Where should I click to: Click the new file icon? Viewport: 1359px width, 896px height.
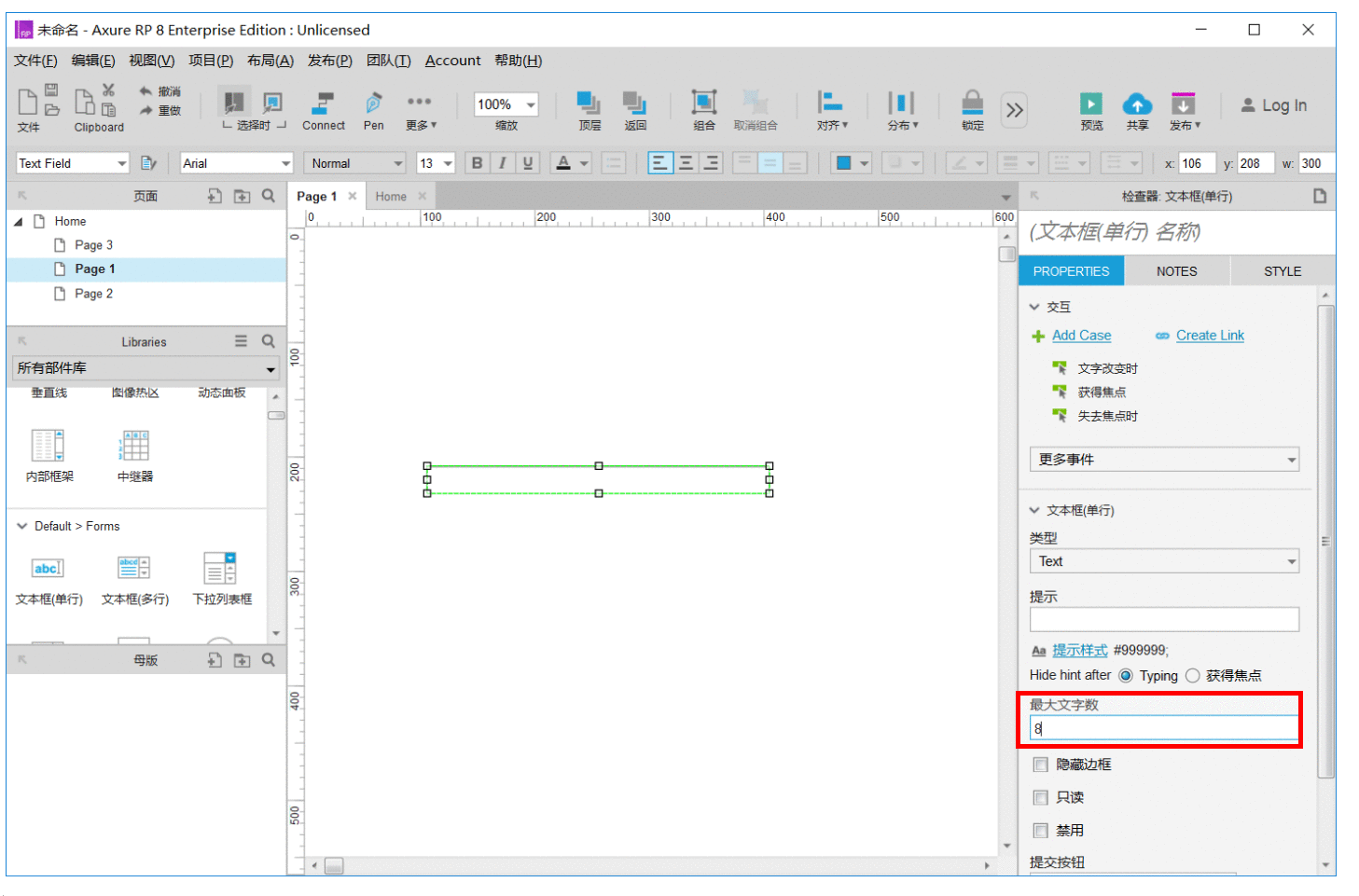click(28, 101)
